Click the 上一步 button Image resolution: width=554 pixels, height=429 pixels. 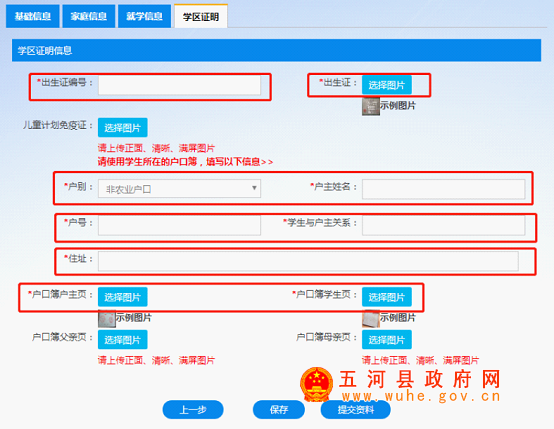click(x=193, y=410)
